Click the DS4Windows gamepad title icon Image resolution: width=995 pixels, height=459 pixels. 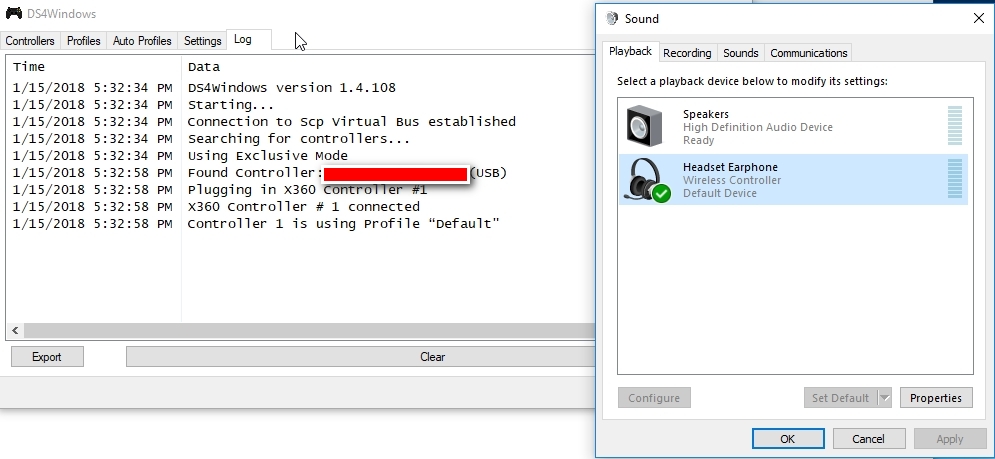[13, 13]
